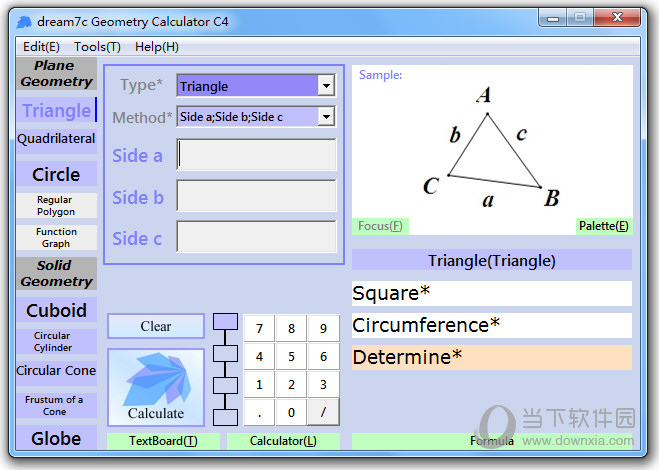659x470 pixels.
Task: Toggle the second small square box beside keypad
Action: click(227, 353)
